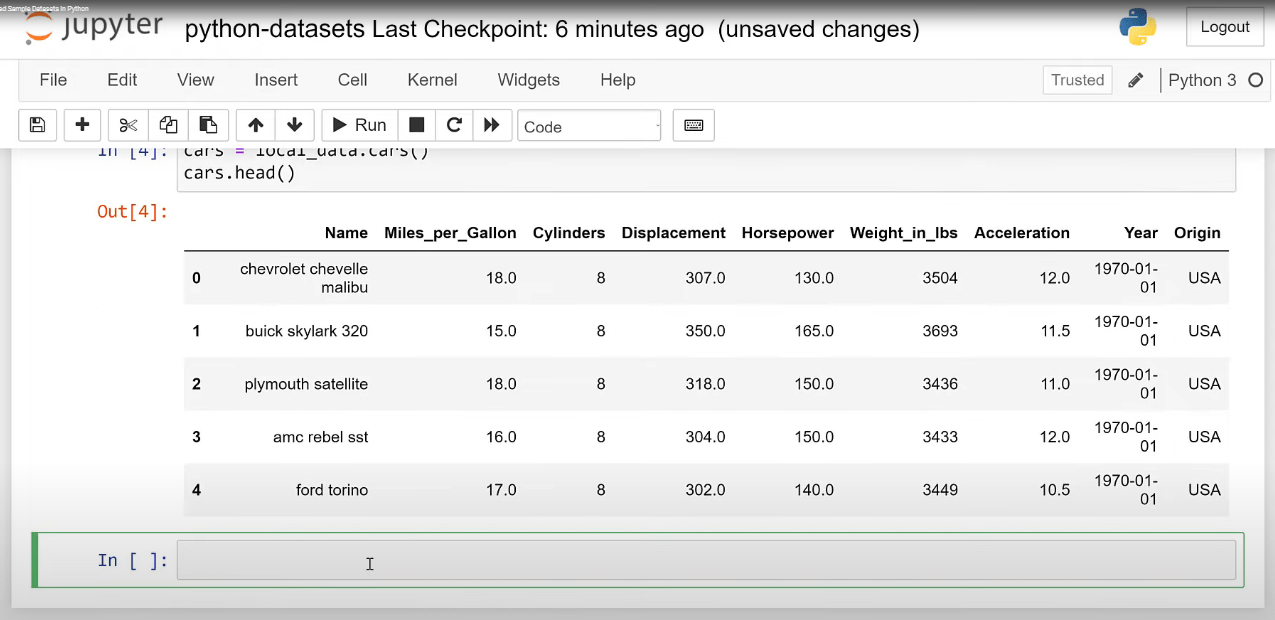
Task: Run the selected cell
Action: [359, 125]
